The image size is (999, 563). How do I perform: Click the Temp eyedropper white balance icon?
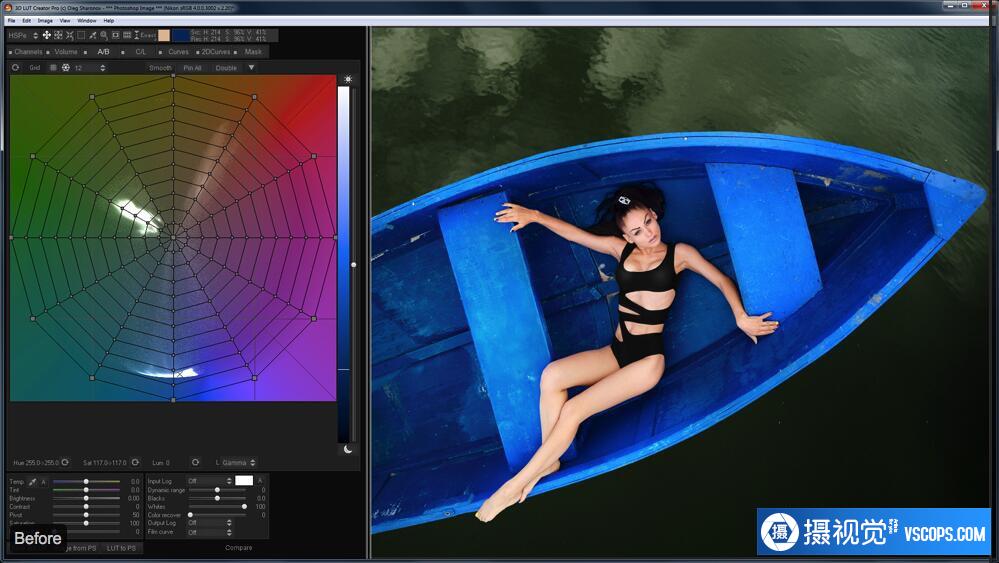click(x=32, y=482)
